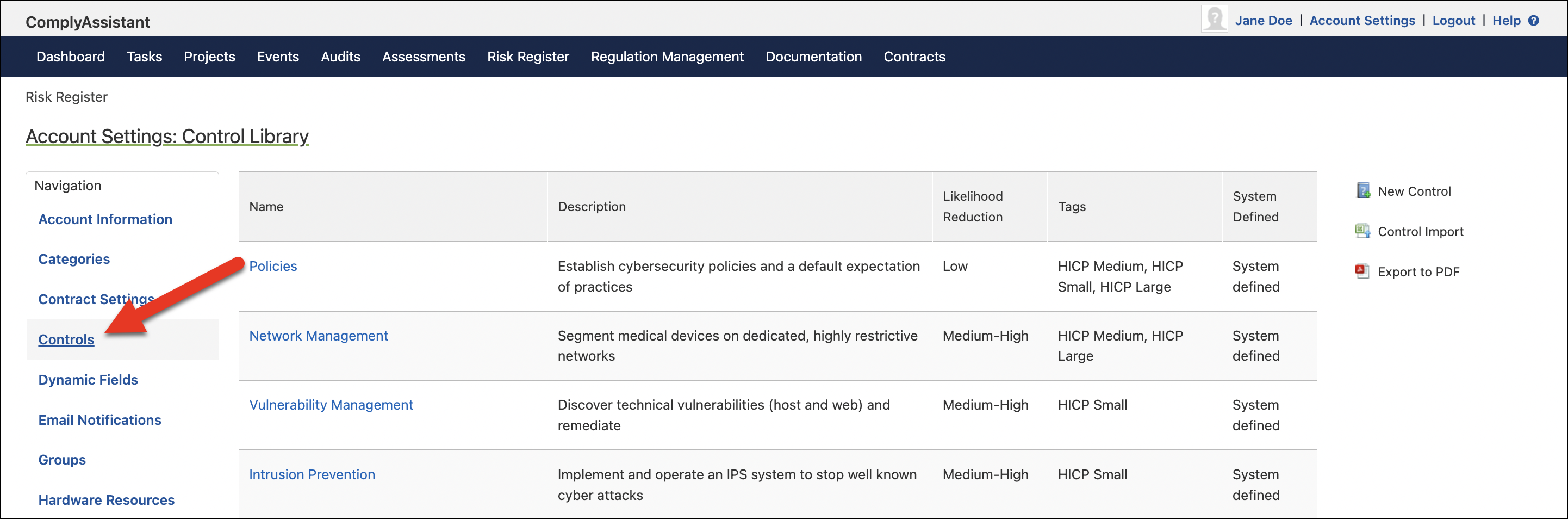Click the Jane Doe user link
Viewport: 1568px width, 519px height.
click(x=1263, y=21)
